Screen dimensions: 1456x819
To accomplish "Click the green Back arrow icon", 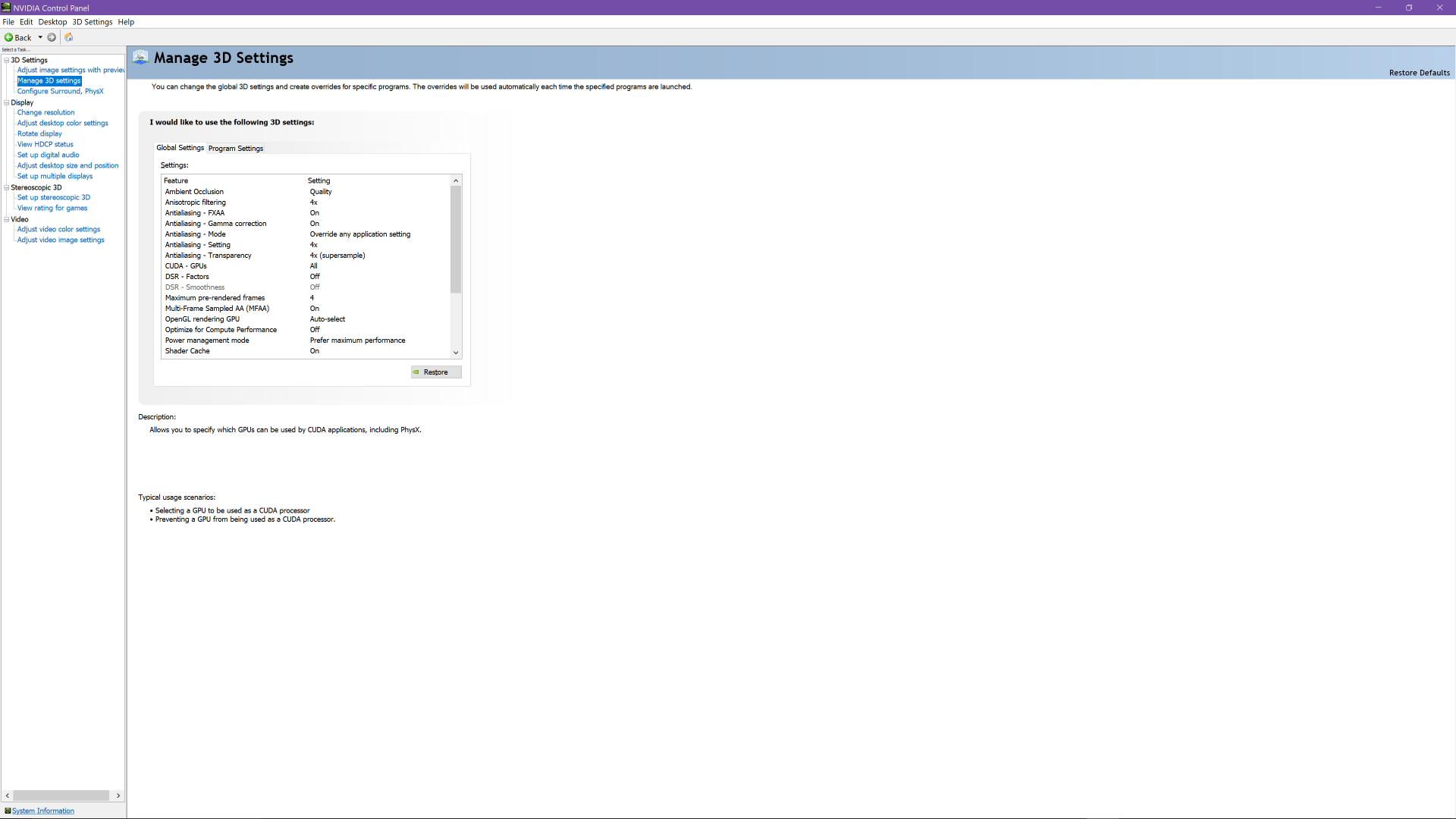I will click(x=8, y=37).
